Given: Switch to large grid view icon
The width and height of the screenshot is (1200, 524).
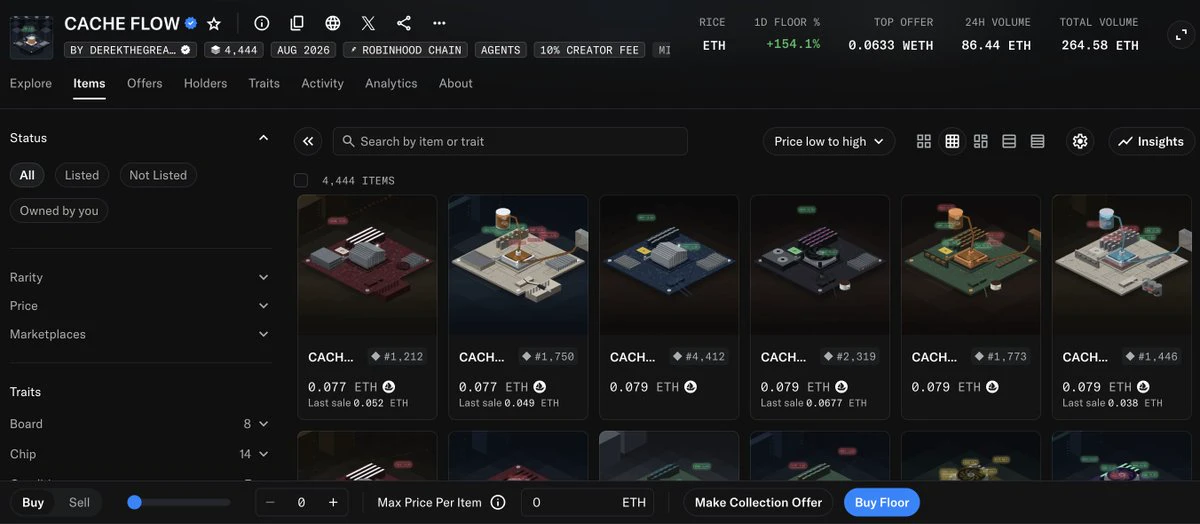Looking at the screenshot, I should click(x=924, y=141).
